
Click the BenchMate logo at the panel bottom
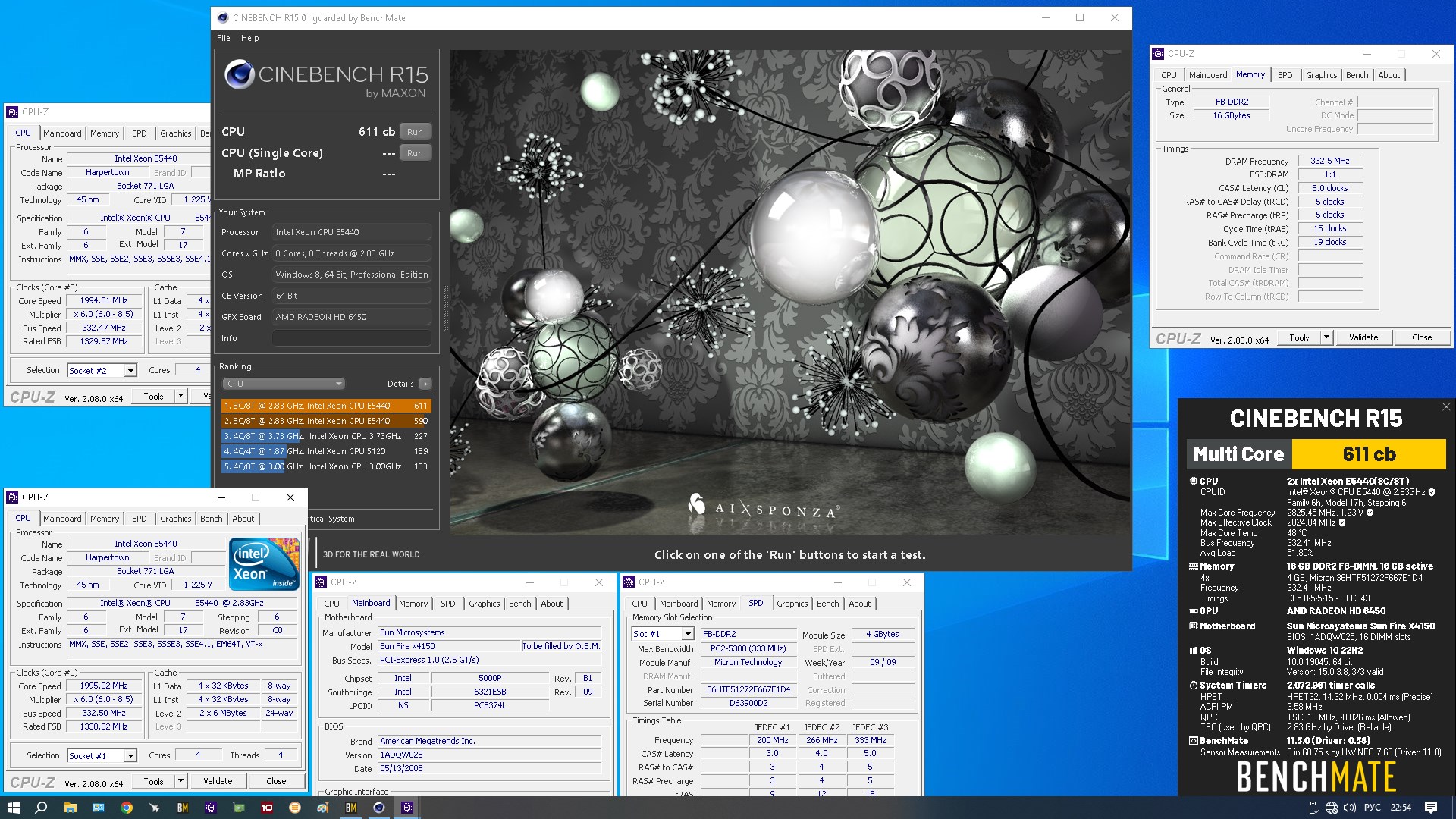point(1316,777)
